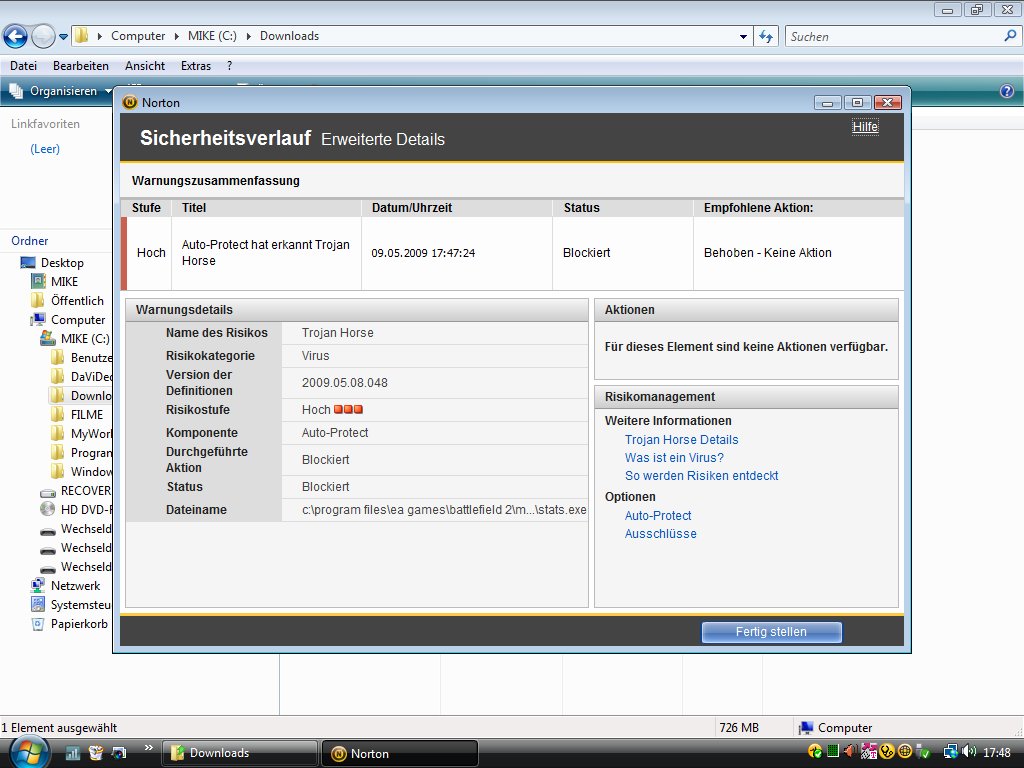Click the Hilfe link in Norton
The height and width of the screenshot is (768, 1024).
coord(865,127)
